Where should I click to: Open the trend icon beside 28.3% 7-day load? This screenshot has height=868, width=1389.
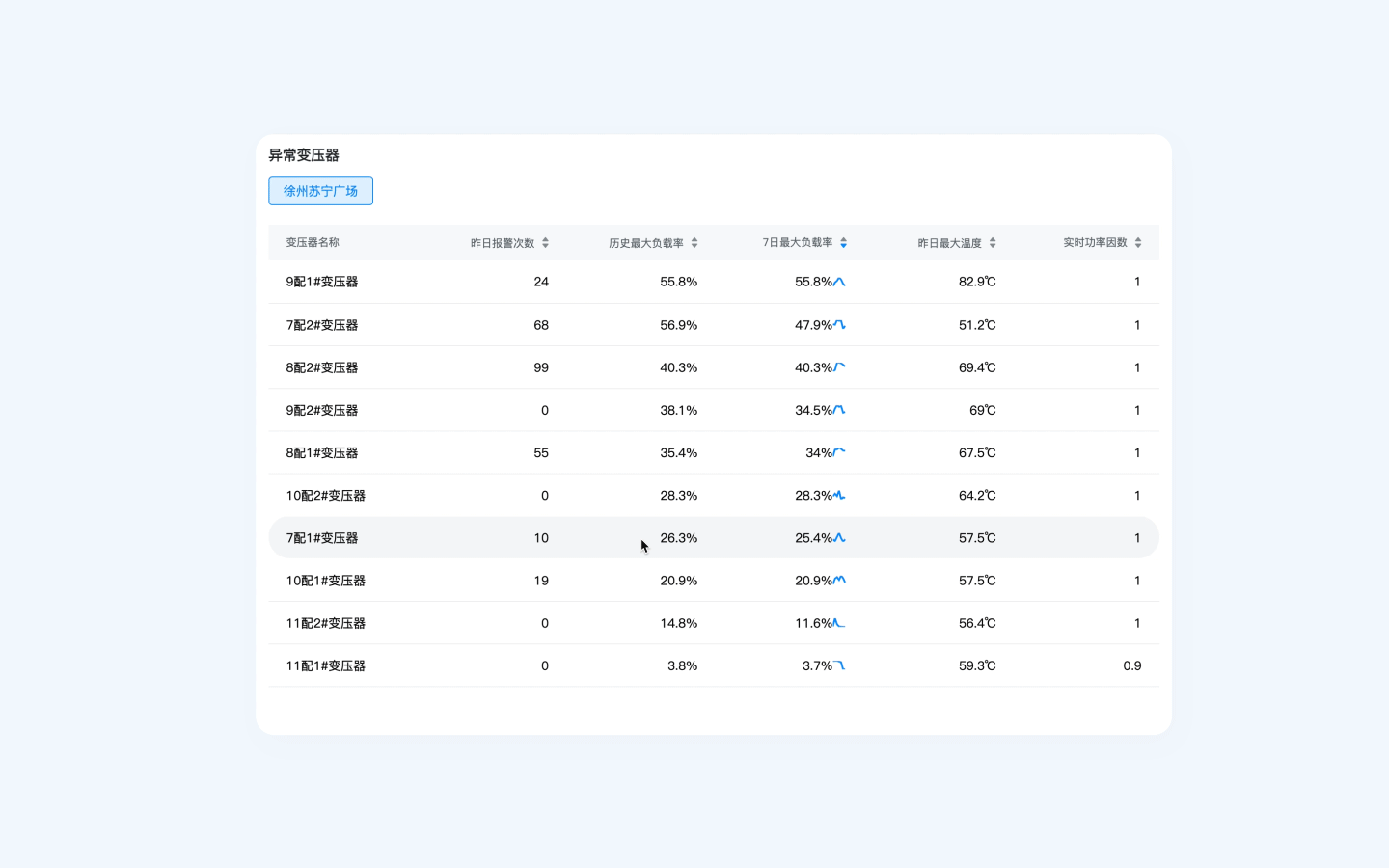(x=839, y=496)
